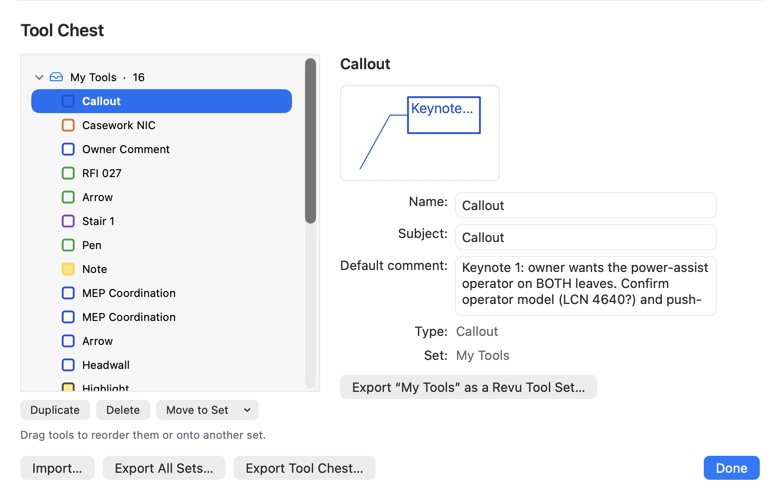Screen dimensions: 780x500
Task: Click the Import... button
Action: click(57, 468)
